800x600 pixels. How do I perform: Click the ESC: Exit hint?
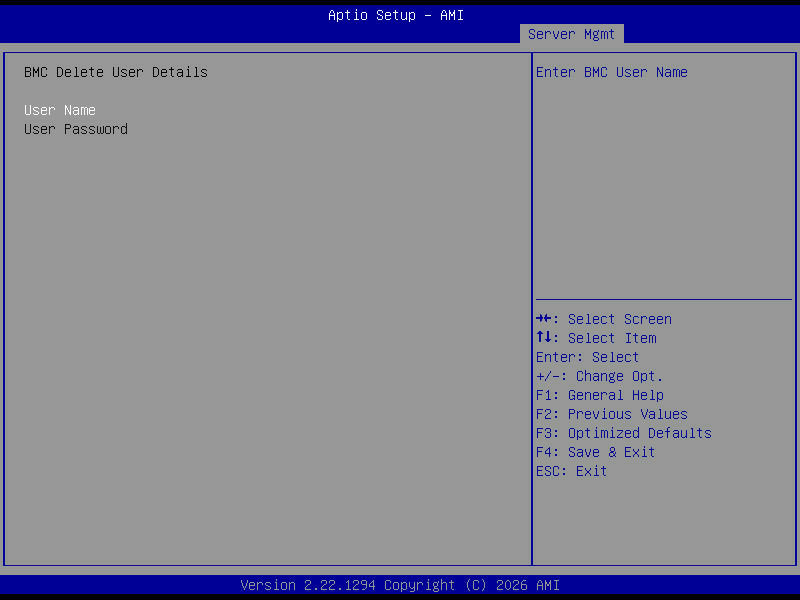click(571, 471)
